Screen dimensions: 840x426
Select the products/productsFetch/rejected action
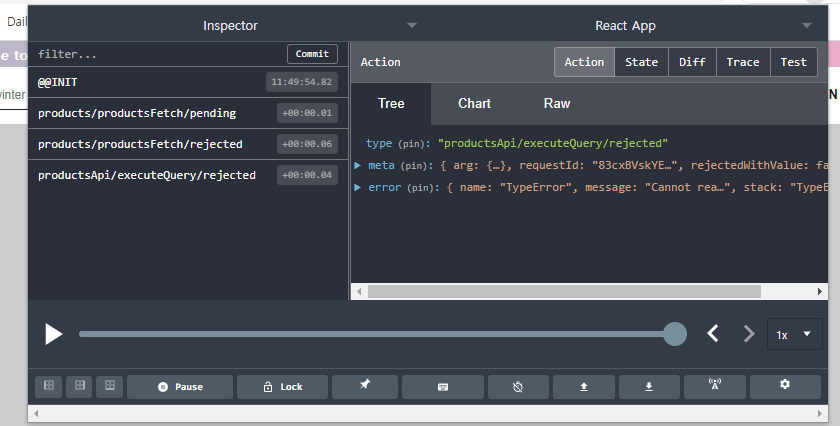point(188,144)
